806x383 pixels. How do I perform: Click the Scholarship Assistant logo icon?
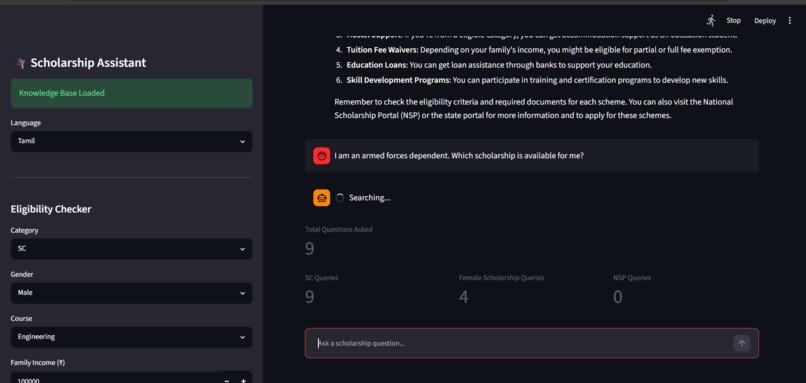click(21, 63)
